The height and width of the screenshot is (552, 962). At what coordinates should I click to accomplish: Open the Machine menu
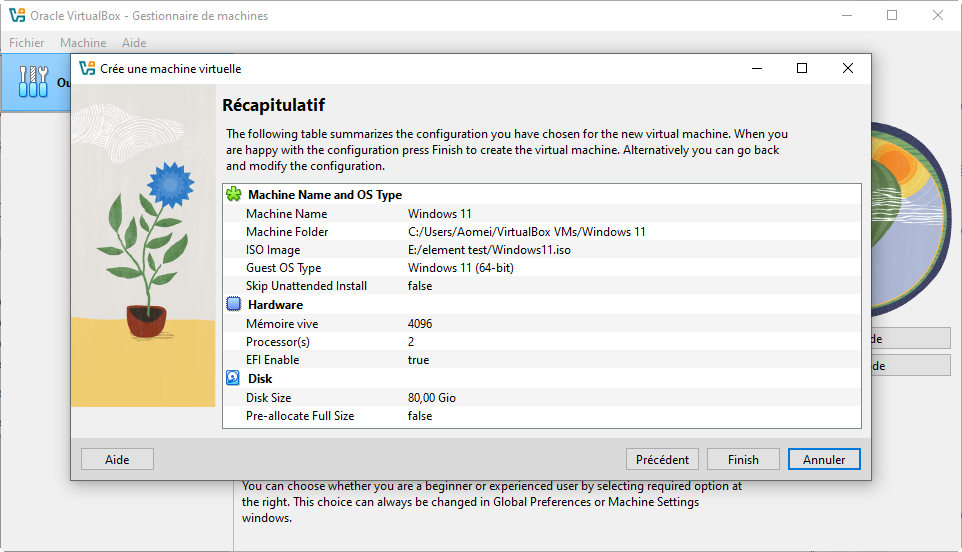pyautogui.click(x=83, y=43)
